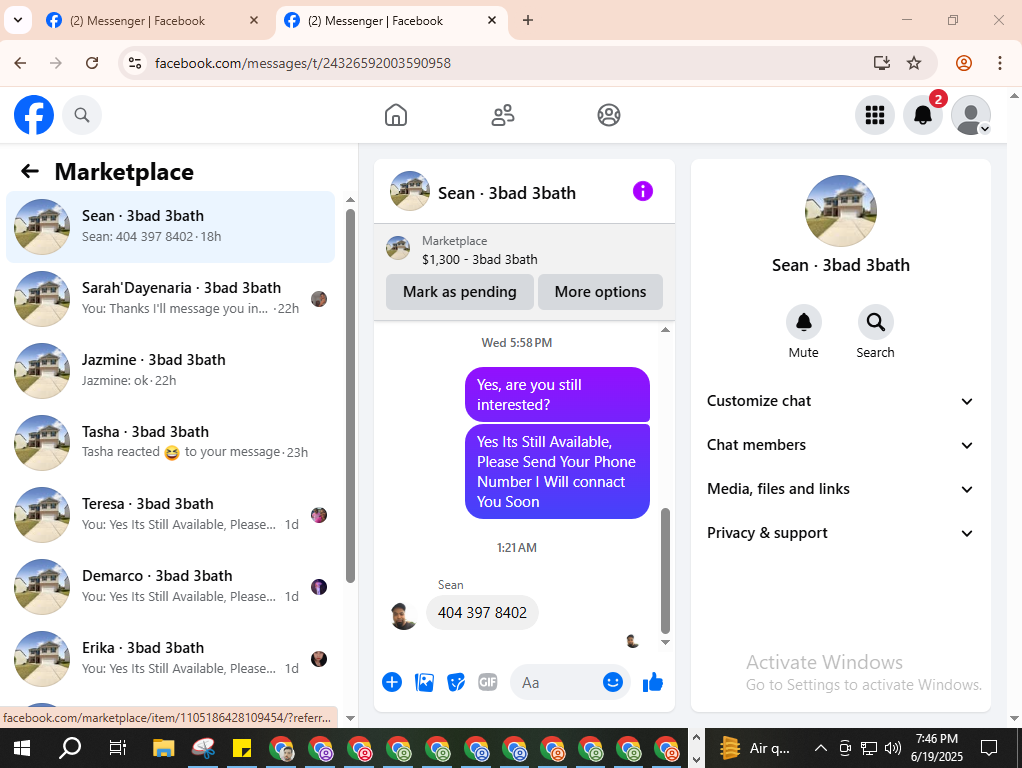Mark listing as pending

(460, 291)
